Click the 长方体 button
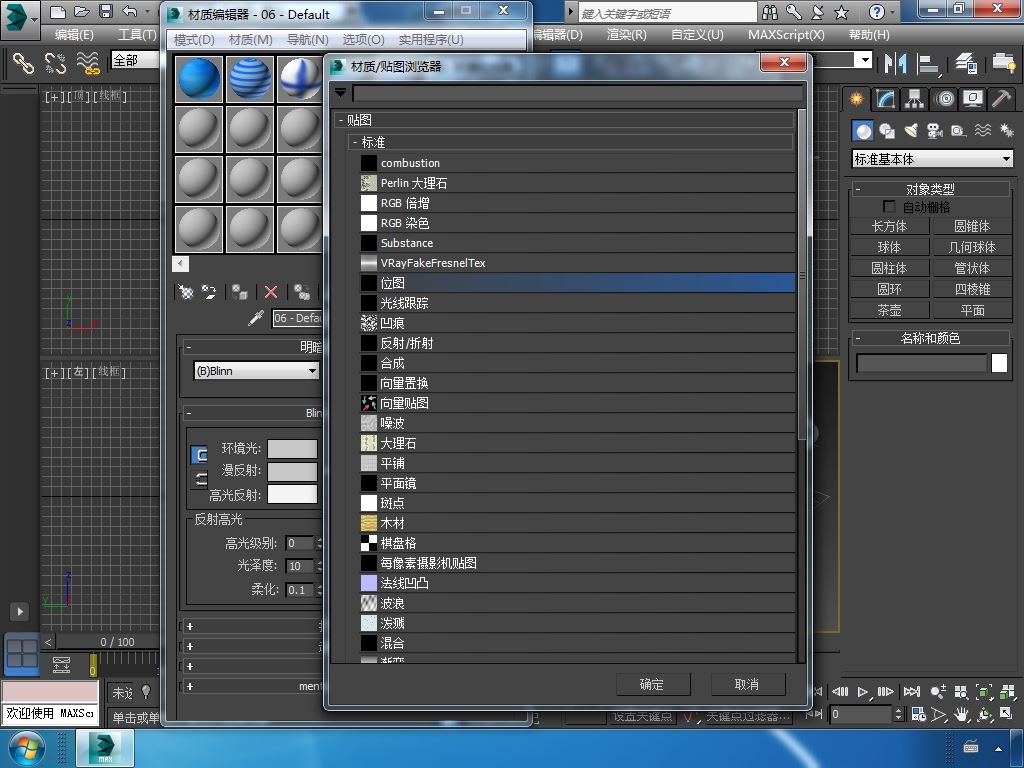1024x768 pixels. coord(889,226)
